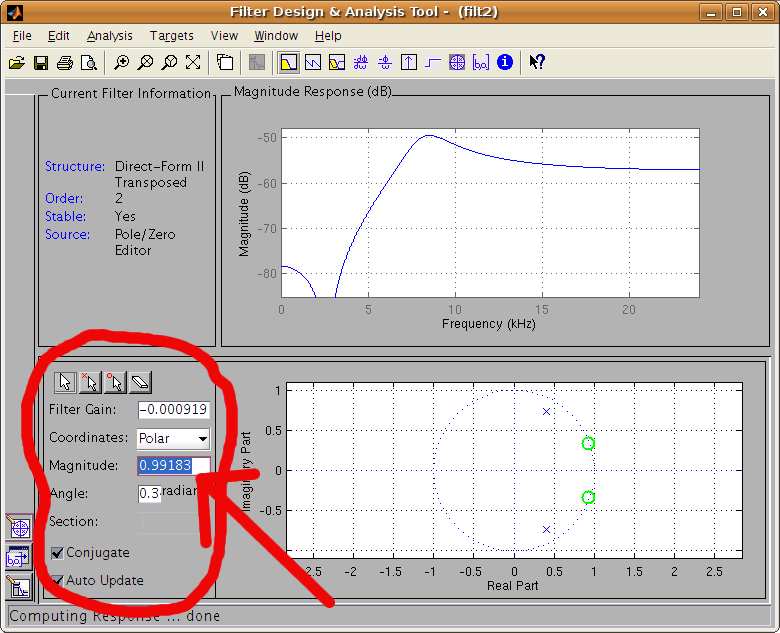Click the 'Real Part' axis label

click(512, 586)
